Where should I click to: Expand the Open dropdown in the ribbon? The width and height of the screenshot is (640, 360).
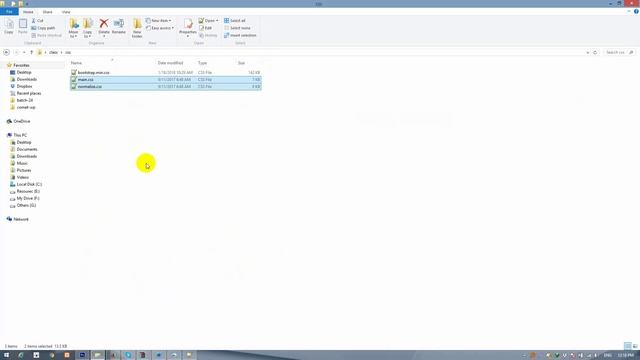pyautogui.click(x=209, y=20)
